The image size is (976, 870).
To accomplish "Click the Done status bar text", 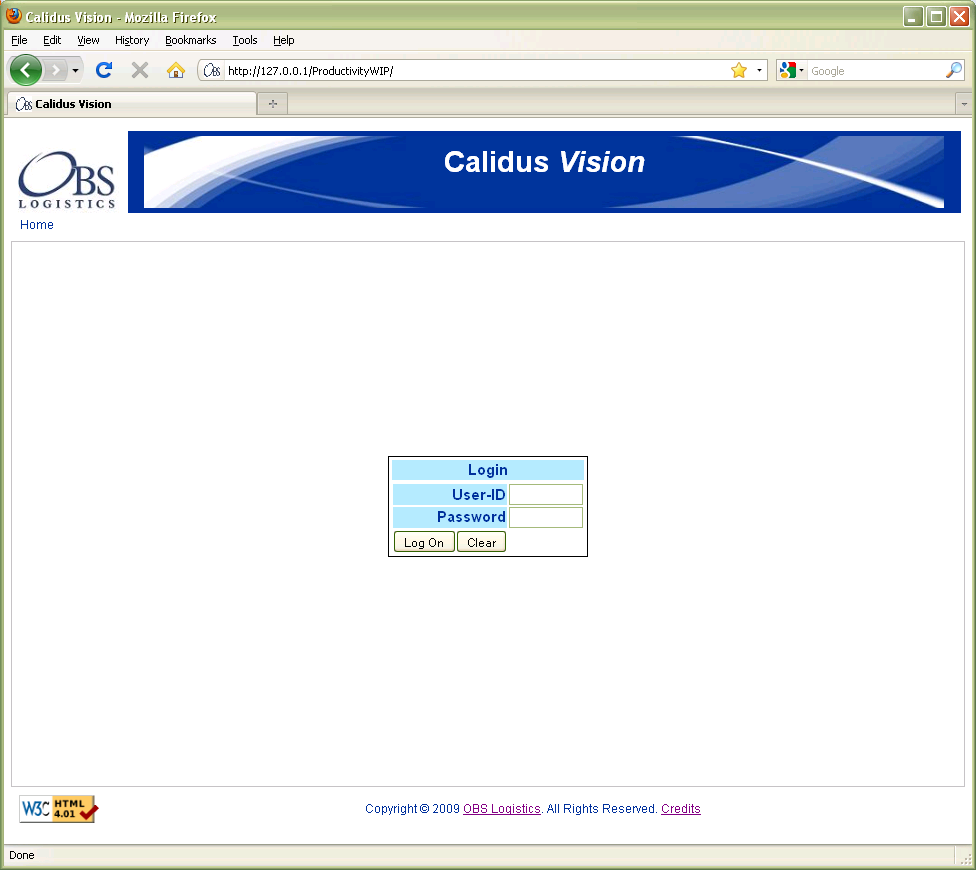I will [x=22, y=855].
